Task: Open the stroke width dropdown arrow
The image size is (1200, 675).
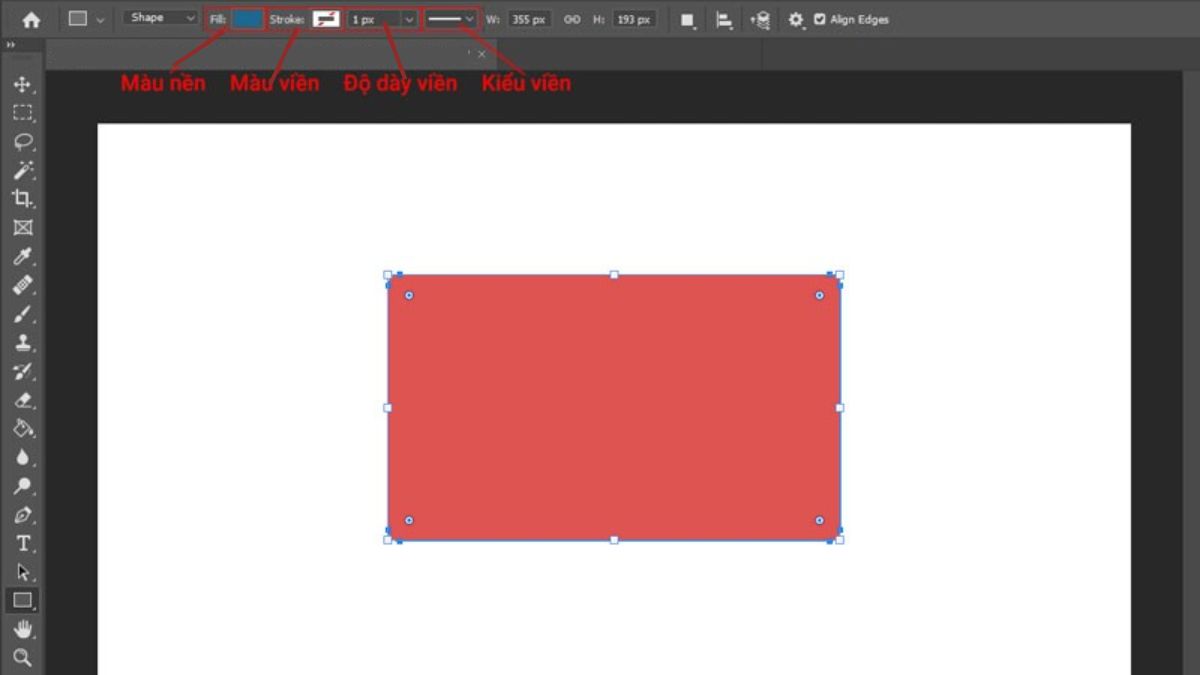Action: [x=409, y=19]
